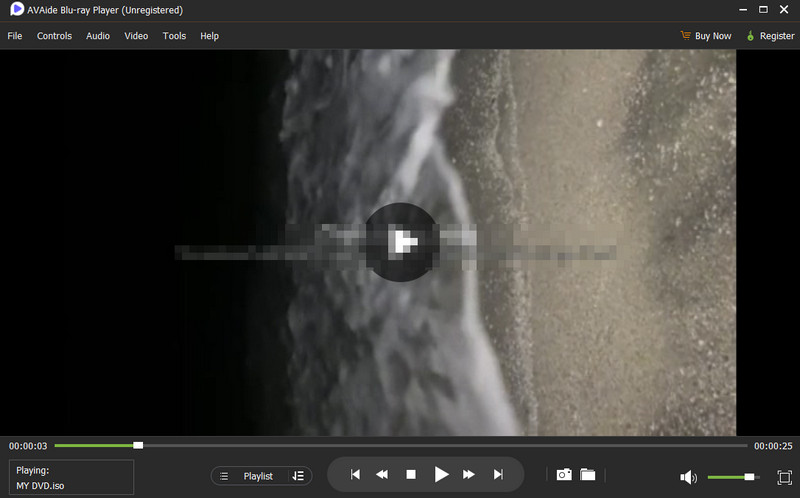Skip to next chapter

[x=498, y=475]
